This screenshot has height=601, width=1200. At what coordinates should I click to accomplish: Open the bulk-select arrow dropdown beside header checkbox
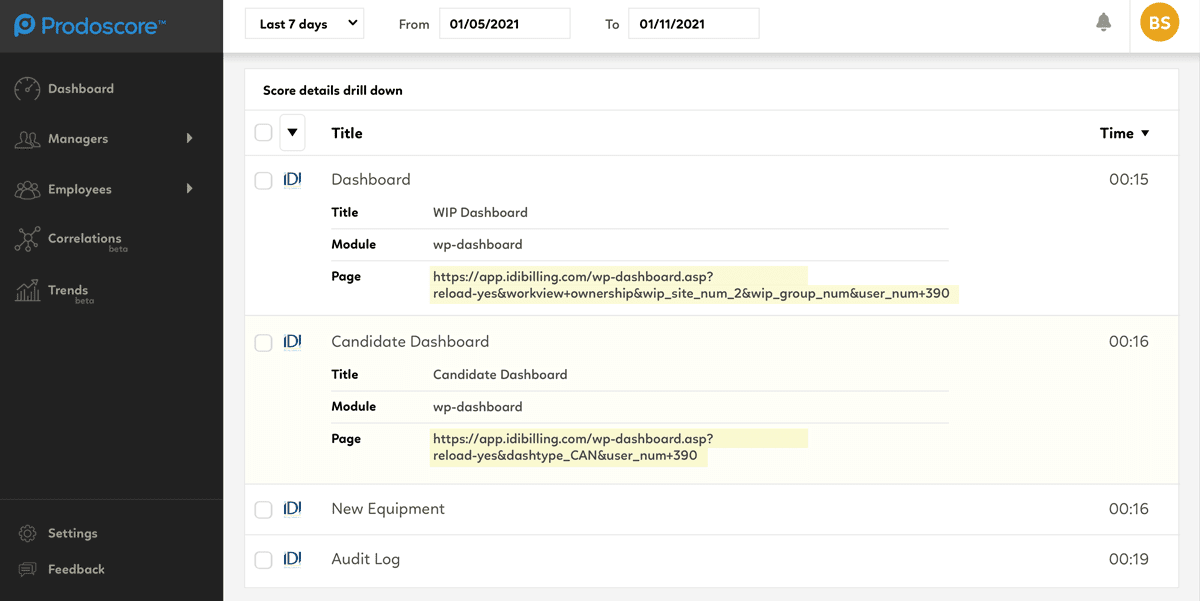[x=292, y=133]
